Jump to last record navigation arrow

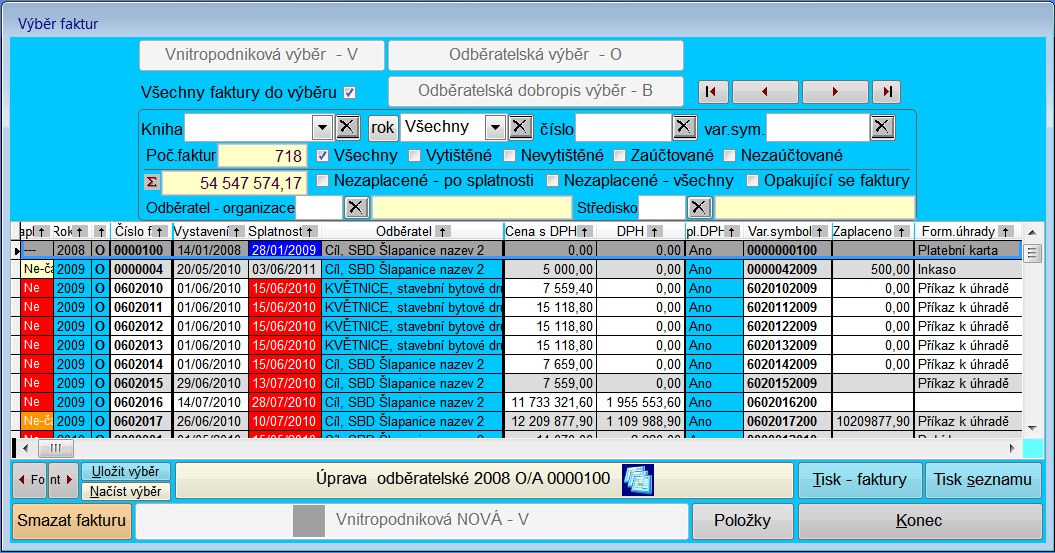pyautogui.click(x=886, y=92)
